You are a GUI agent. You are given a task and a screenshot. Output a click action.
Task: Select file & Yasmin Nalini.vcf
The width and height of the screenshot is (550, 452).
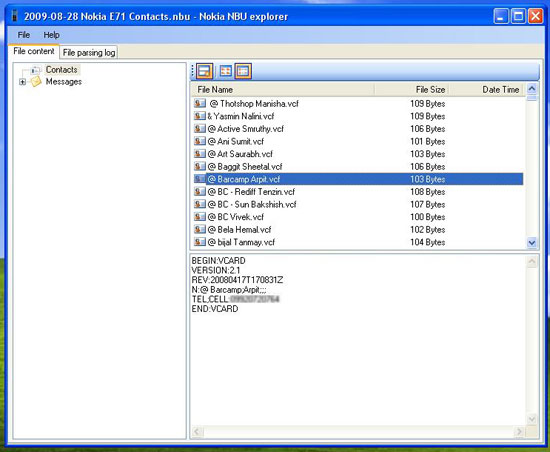click(241, 116)
